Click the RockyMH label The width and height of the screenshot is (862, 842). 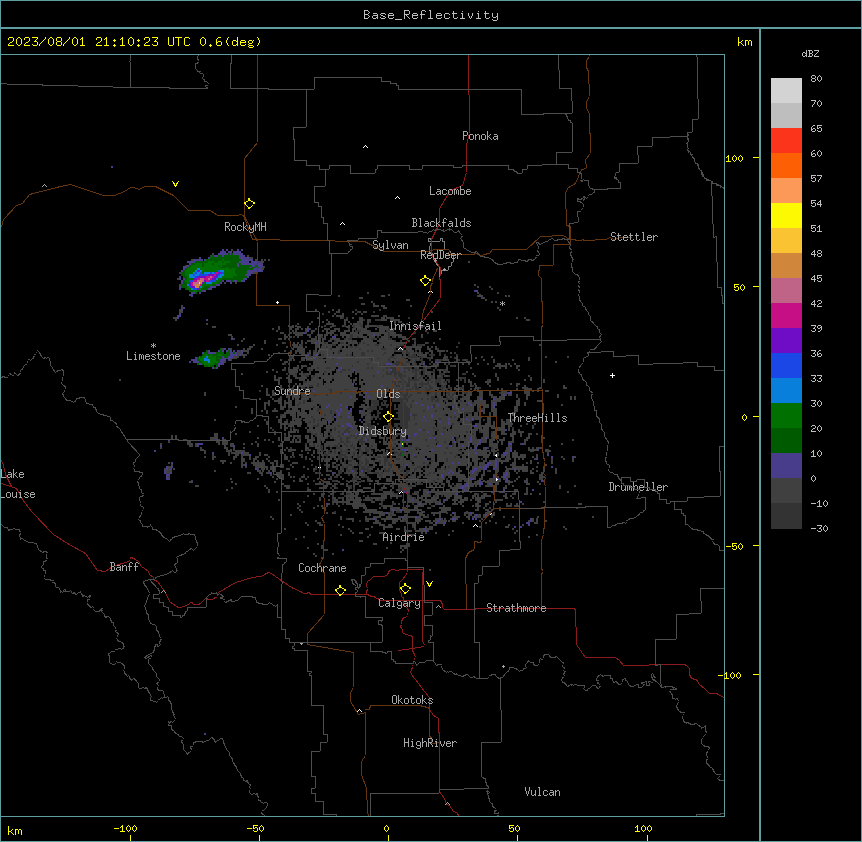click(245, 227)
